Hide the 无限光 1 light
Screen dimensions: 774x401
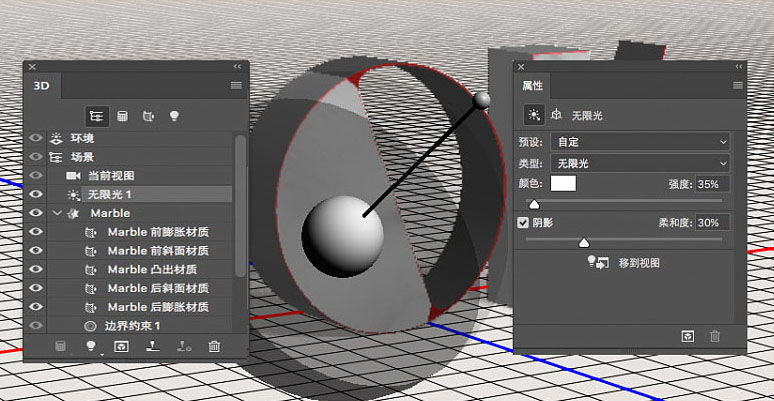[36, 195]
